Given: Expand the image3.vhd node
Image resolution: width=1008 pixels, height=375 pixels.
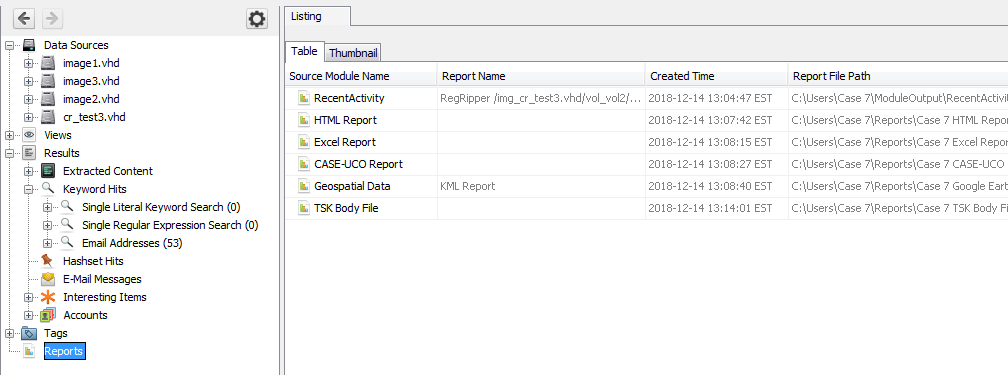Looking at the screenshot, I should click(x=28, y=81).
